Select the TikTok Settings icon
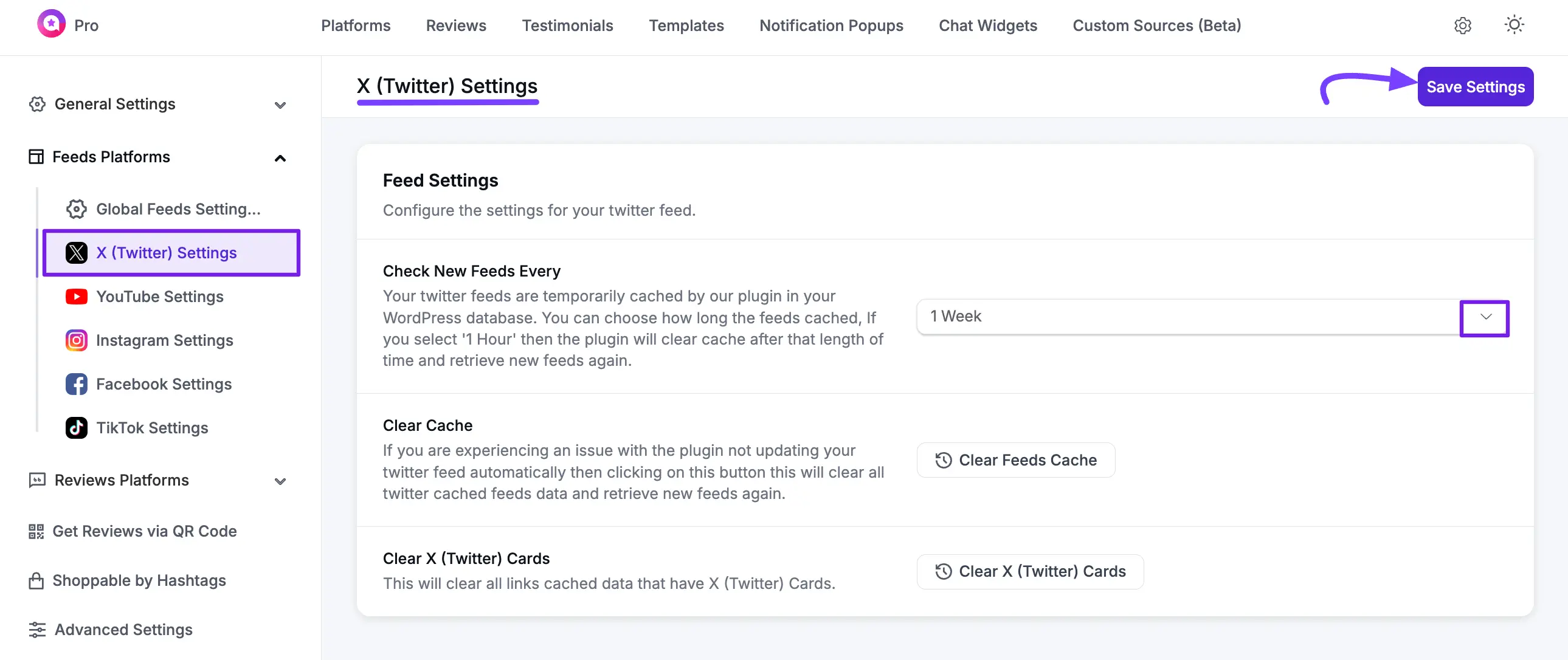1568x660 pixels. click(76, 428)
